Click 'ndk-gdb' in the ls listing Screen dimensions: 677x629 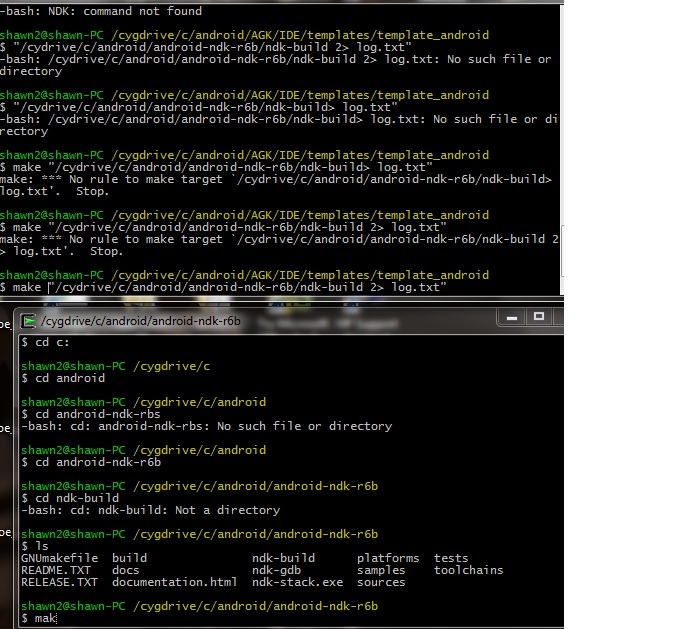[x=276, y=570]
